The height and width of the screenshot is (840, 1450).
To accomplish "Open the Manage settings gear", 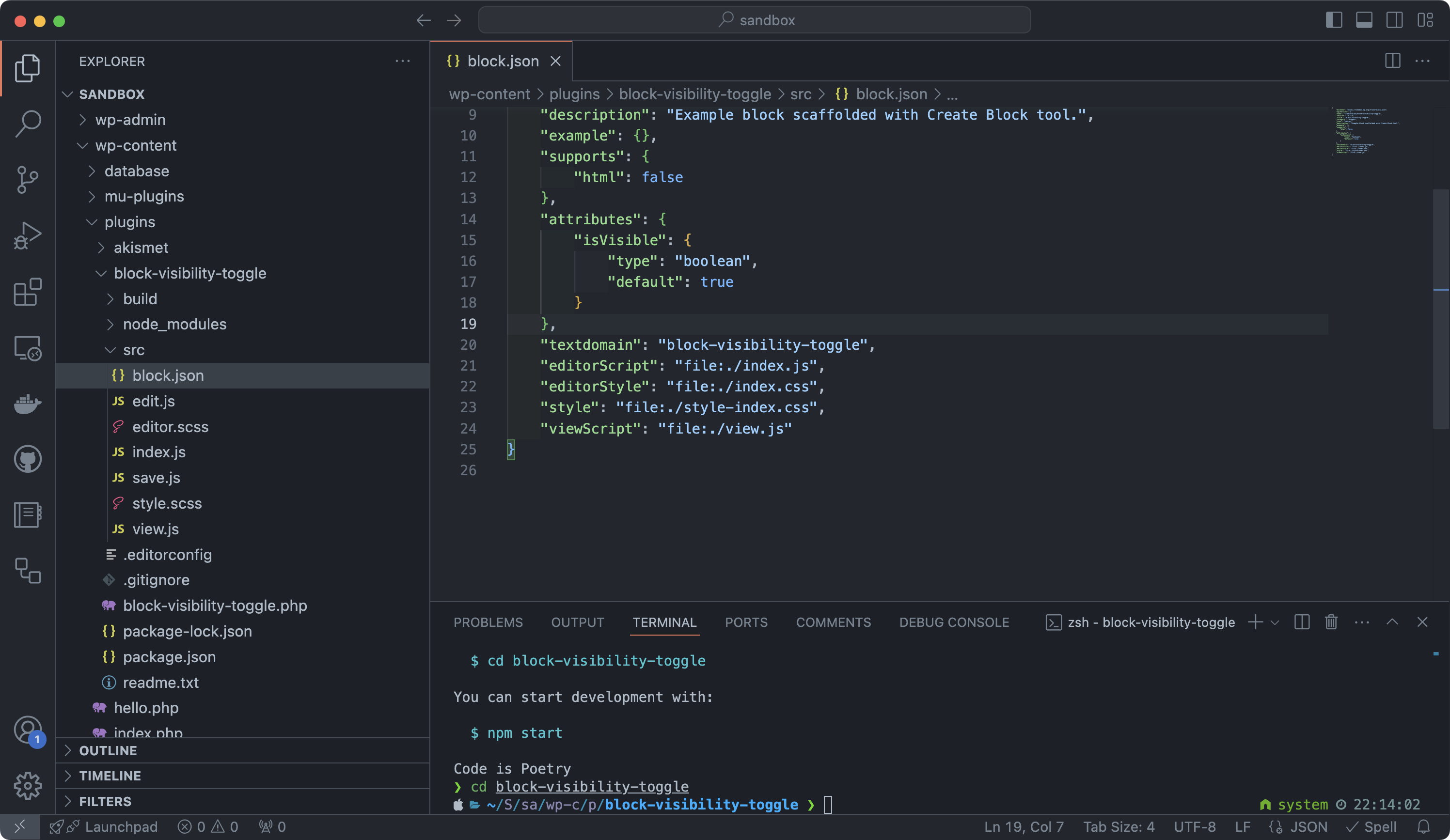I will [x=28, y=785].
